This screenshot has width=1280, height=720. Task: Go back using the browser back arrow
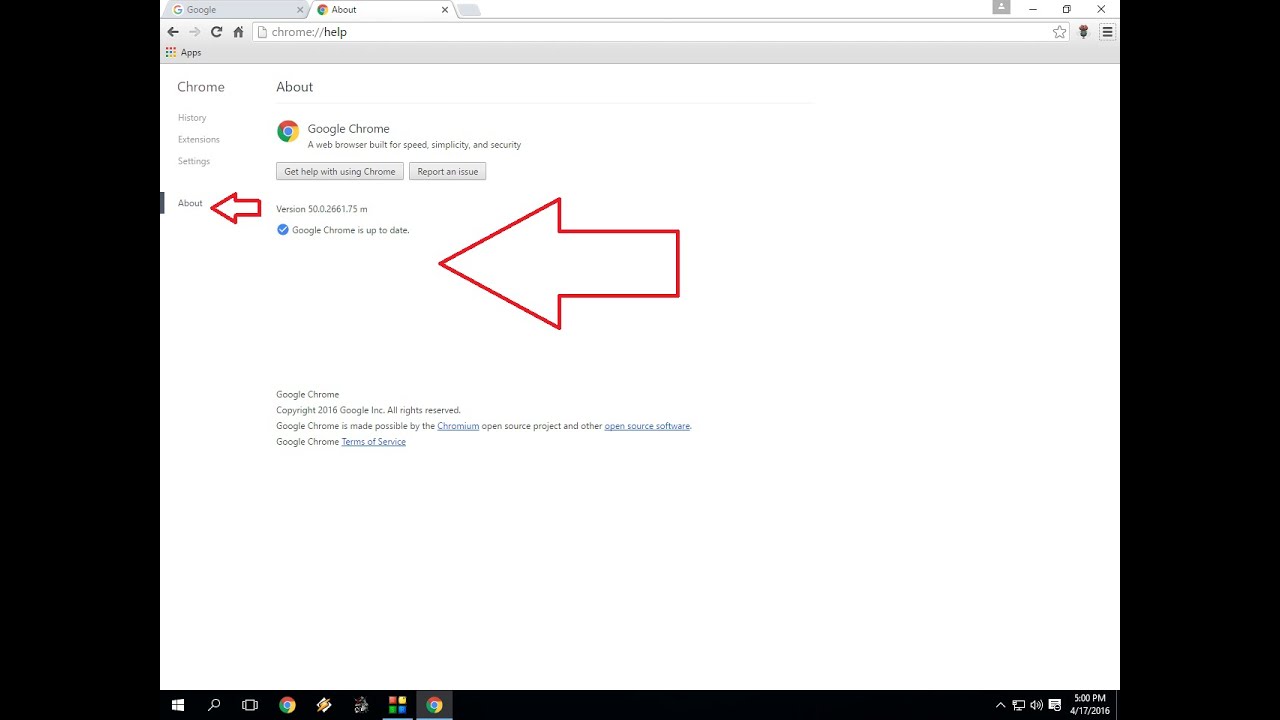pos(173,32)
